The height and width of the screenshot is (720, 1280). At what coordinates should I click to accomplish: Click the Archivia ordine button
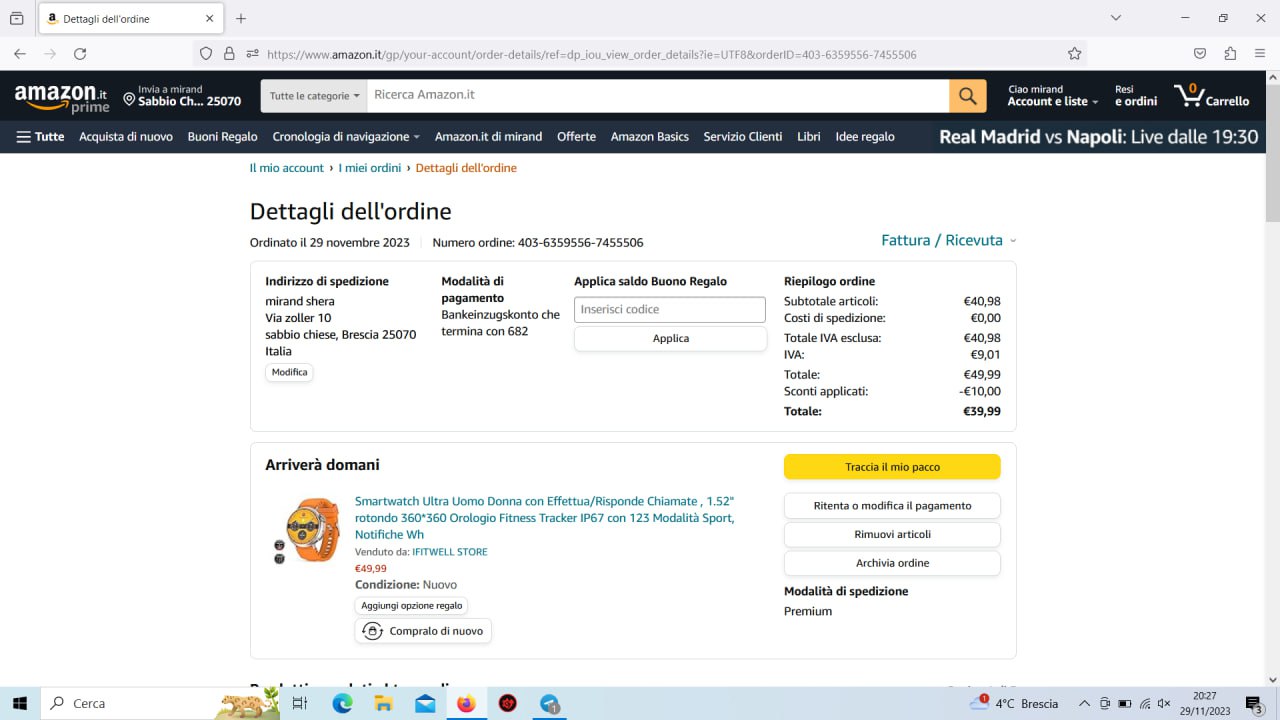pyautogui.click(x=891, y=563)
